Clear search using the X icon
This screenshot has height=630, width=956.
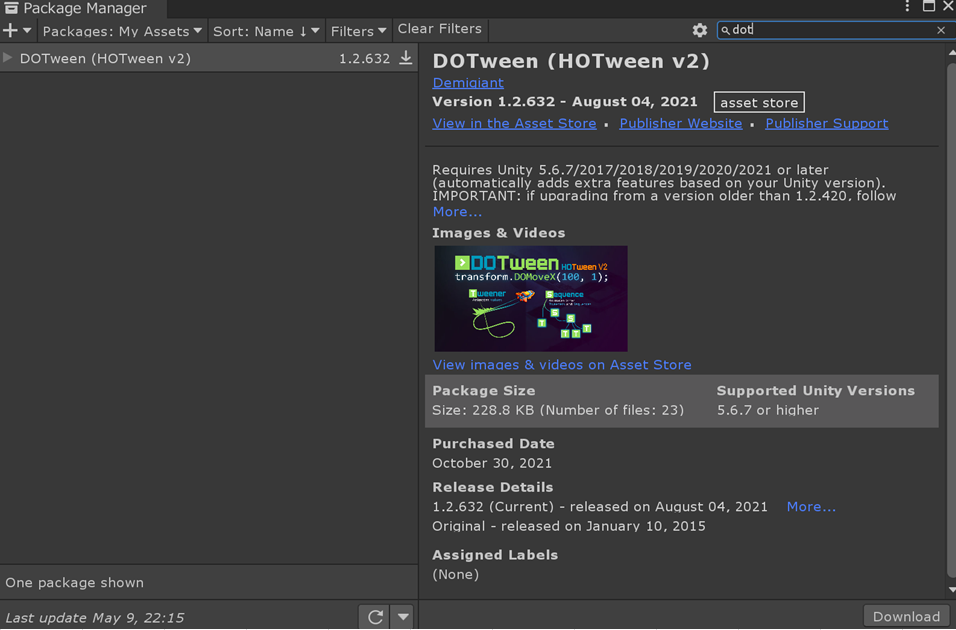click(941, 30)
